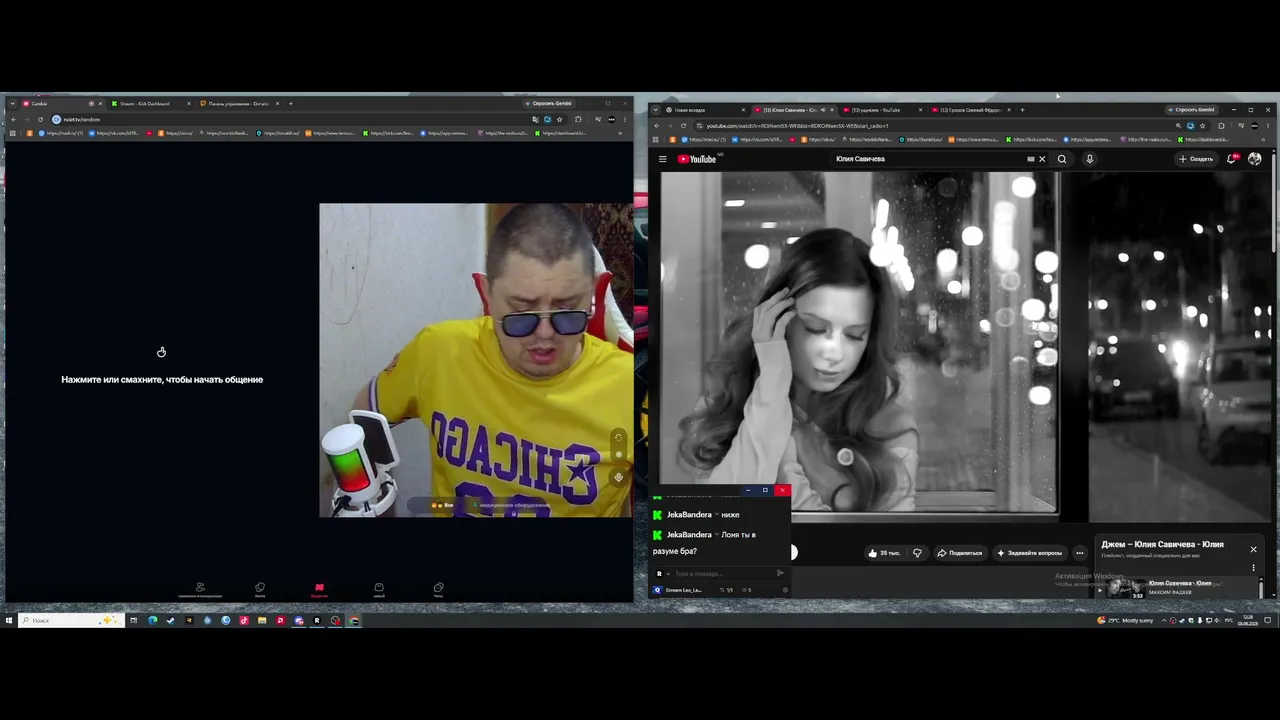1280x720 pixels.
Task: Bookmark the YouTube page with star icon
Action: pyautogui.click(x=1202, y=126)
